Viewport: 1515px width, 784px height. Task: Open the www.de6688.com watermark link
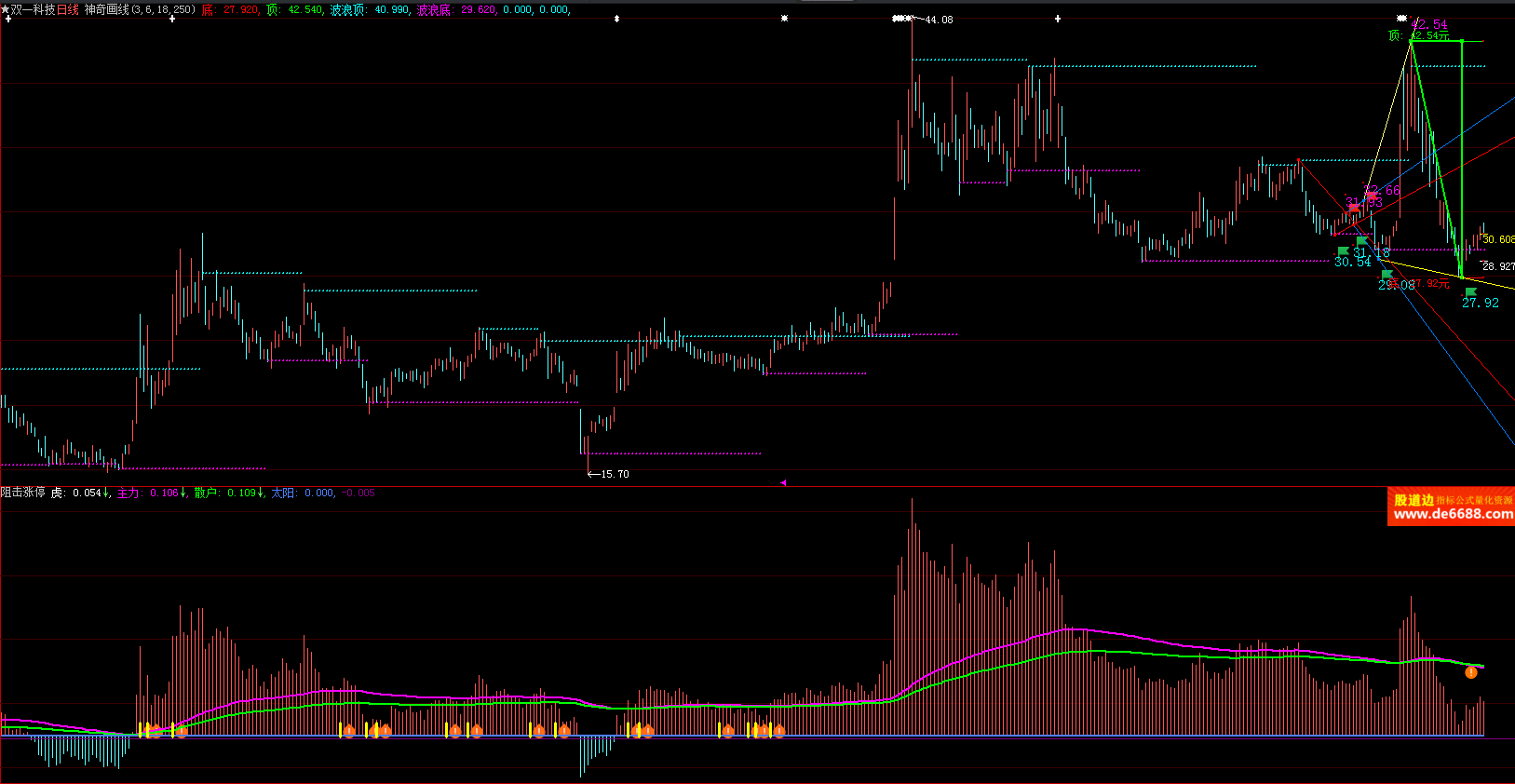point(1451,514)
